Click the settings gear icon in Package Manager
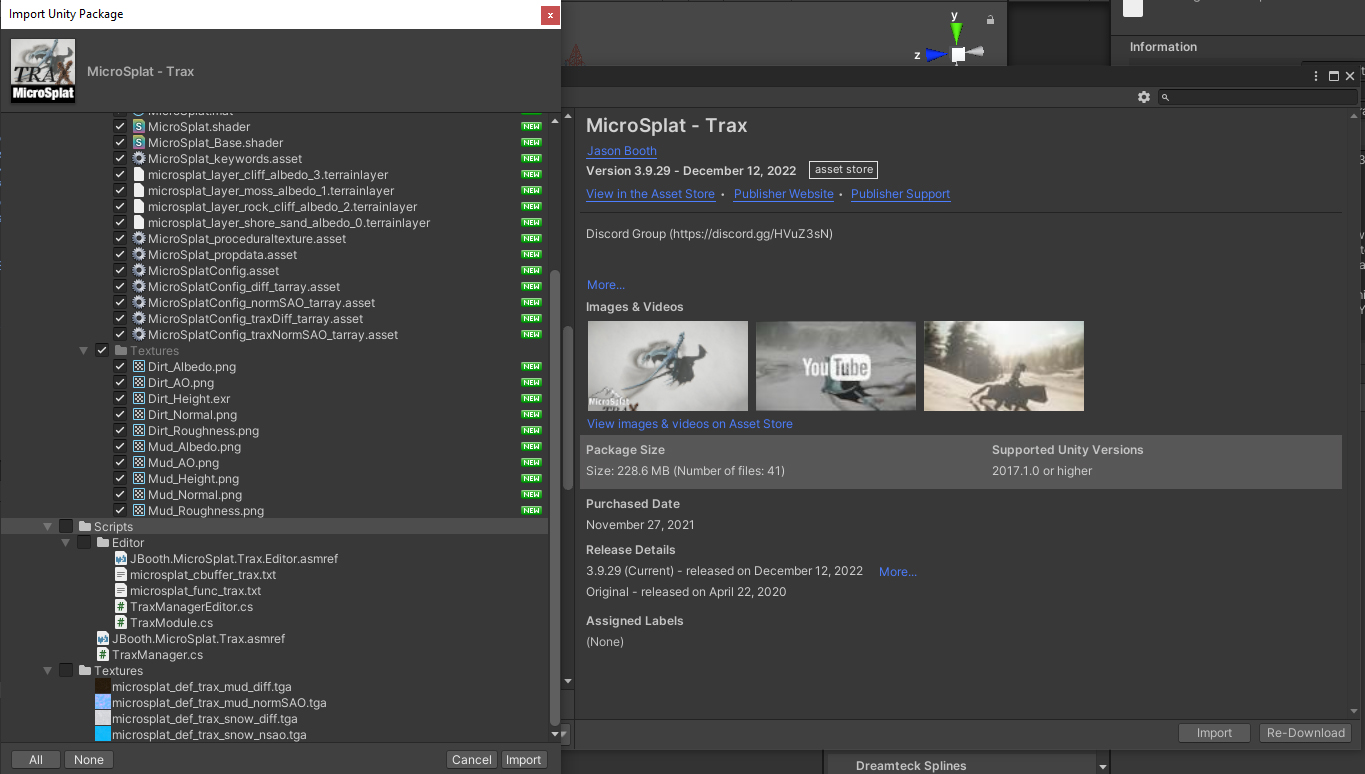The width and height of the screenshot is (1365, 774). [1144, 97]
